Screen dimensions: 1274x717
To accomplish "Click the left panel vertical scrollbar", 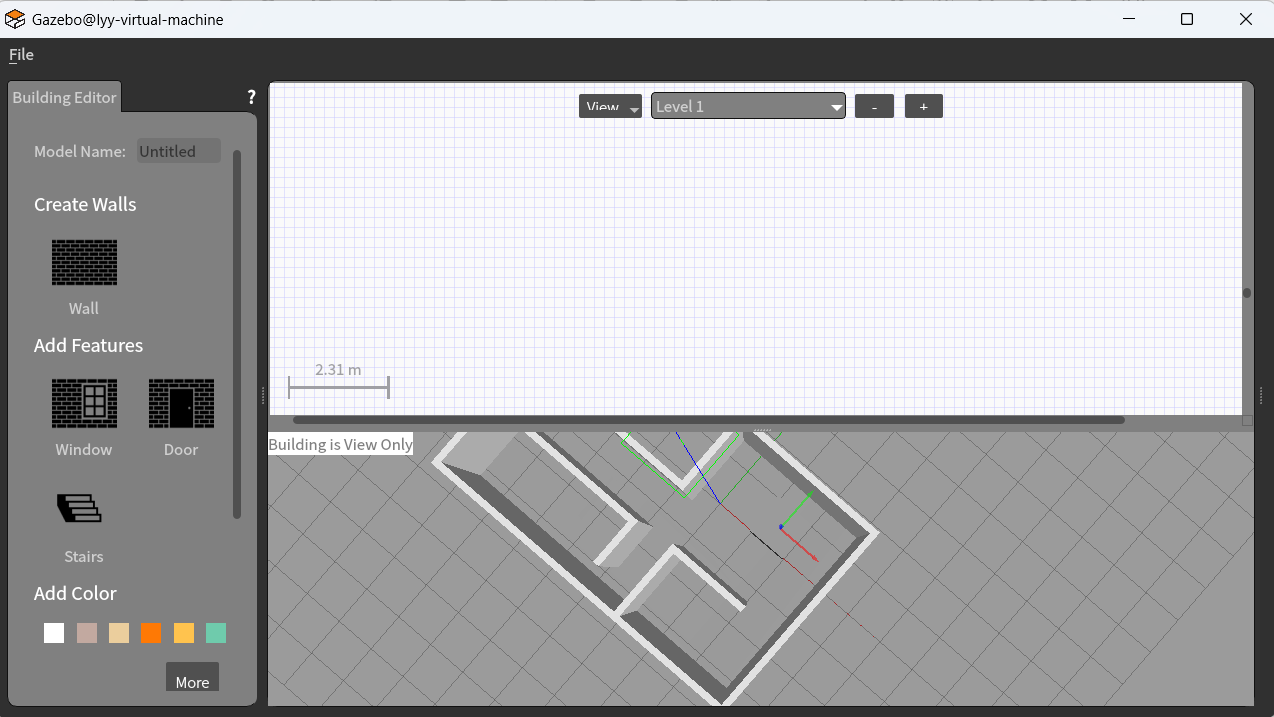I will (x=237, y=335).
